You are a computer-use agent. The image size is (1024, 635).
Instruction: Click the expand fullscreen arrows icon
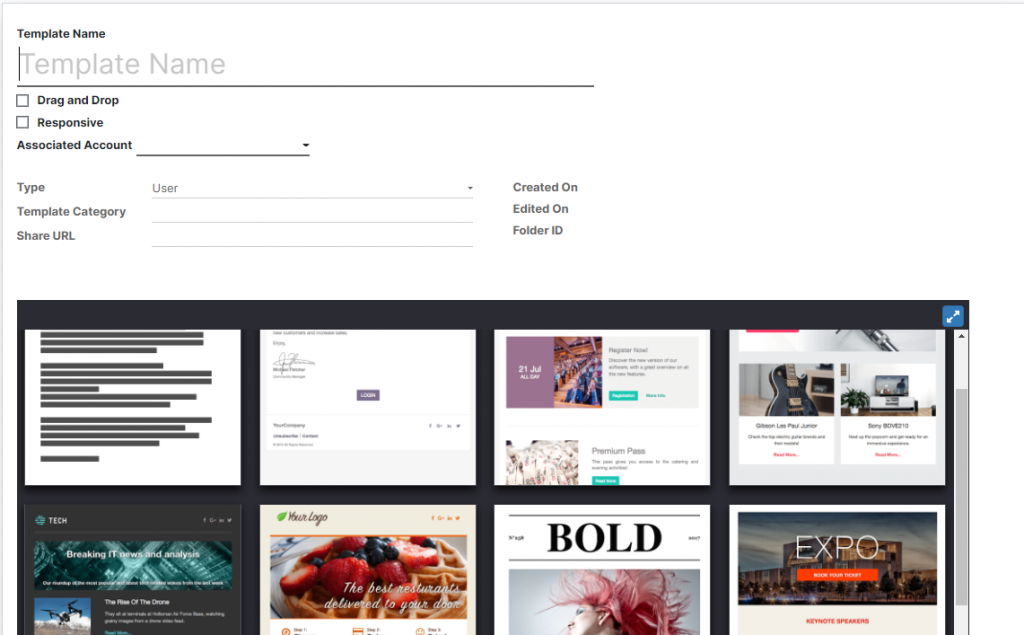[x=953, y=317]
